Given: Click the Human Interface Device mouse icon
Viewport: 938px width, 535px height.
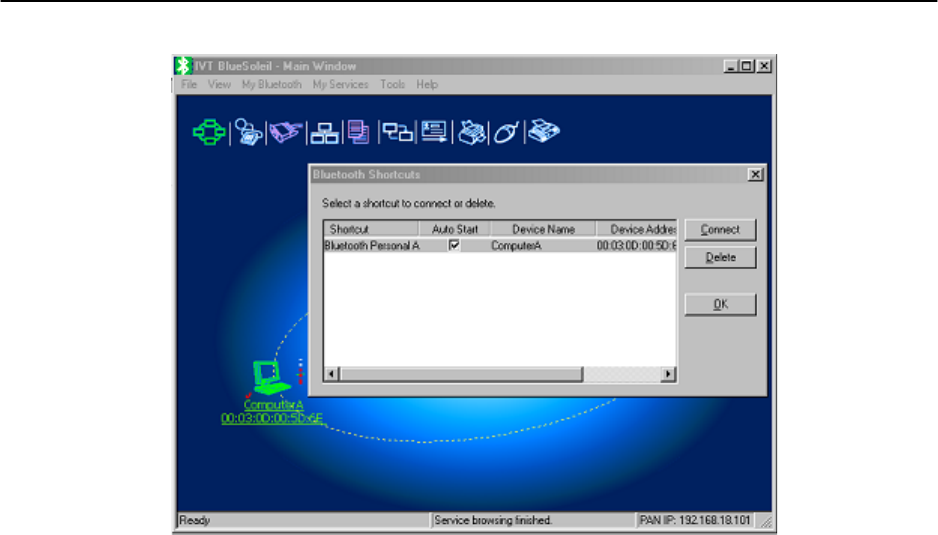Looking at the screenshot, I should click(506, 132).
